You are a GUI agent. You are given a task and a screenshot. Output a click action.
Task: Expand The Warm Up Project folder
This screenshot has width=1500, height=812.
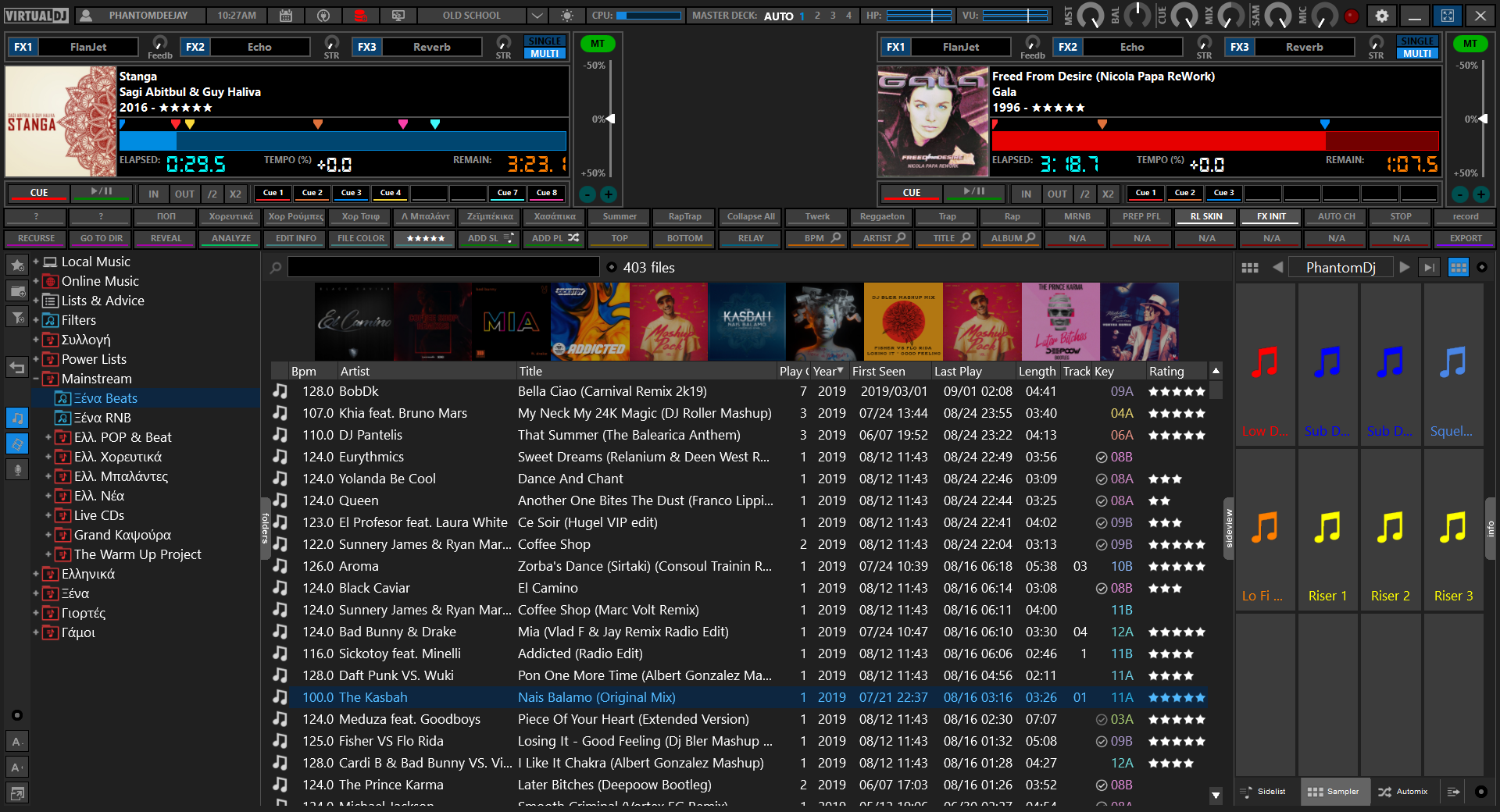point(48,554)
